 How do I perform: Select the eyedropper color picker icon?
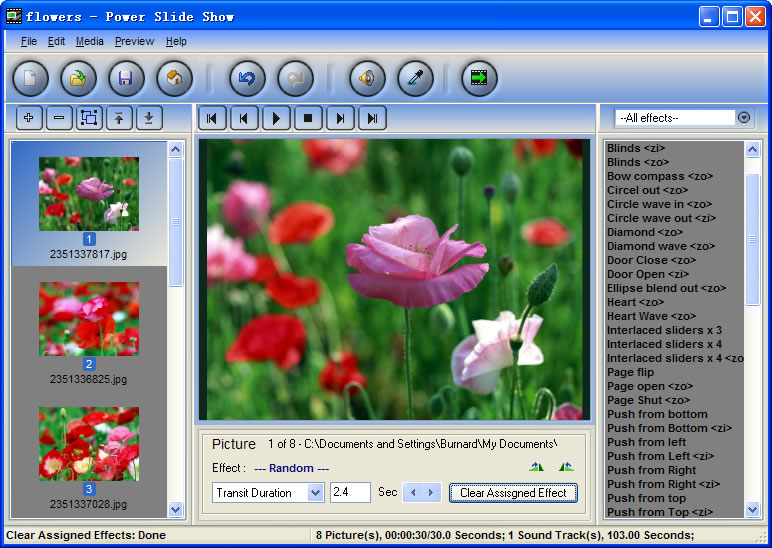[x=416, y=78]
